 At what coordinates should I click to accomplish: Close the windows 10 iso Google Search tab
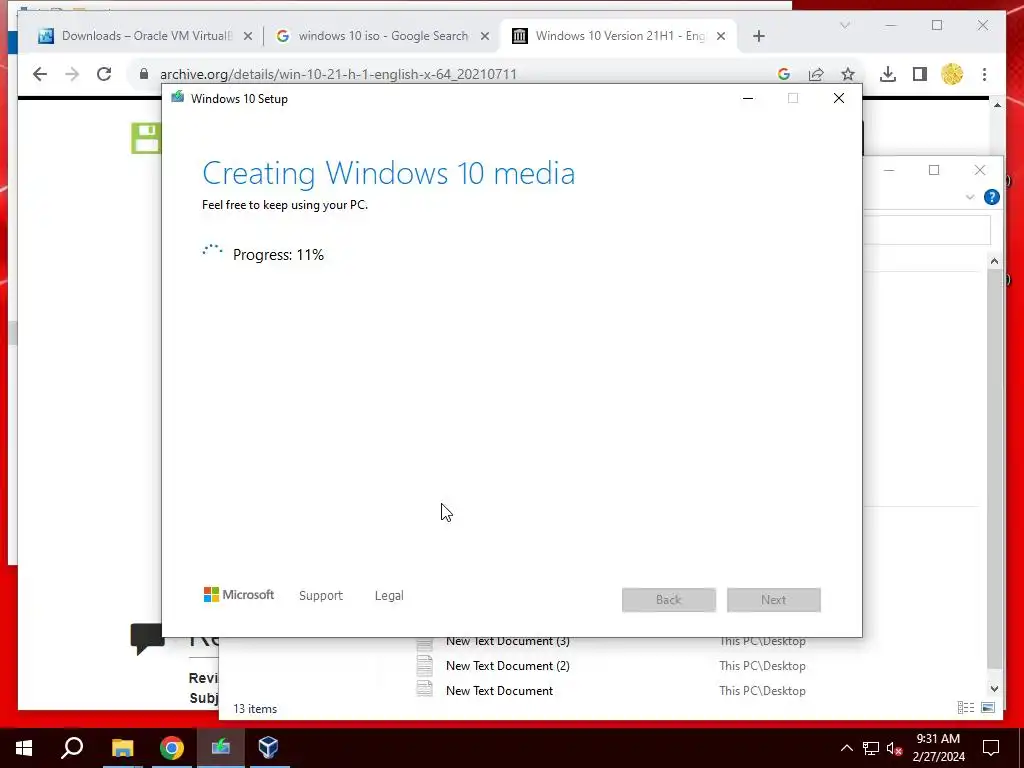485,36
